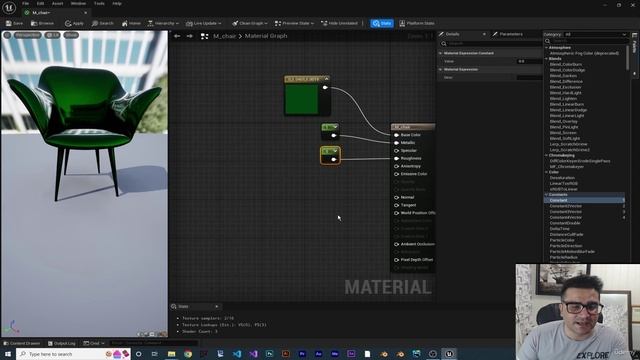Click the Platform Stats button

click(417, 23)
